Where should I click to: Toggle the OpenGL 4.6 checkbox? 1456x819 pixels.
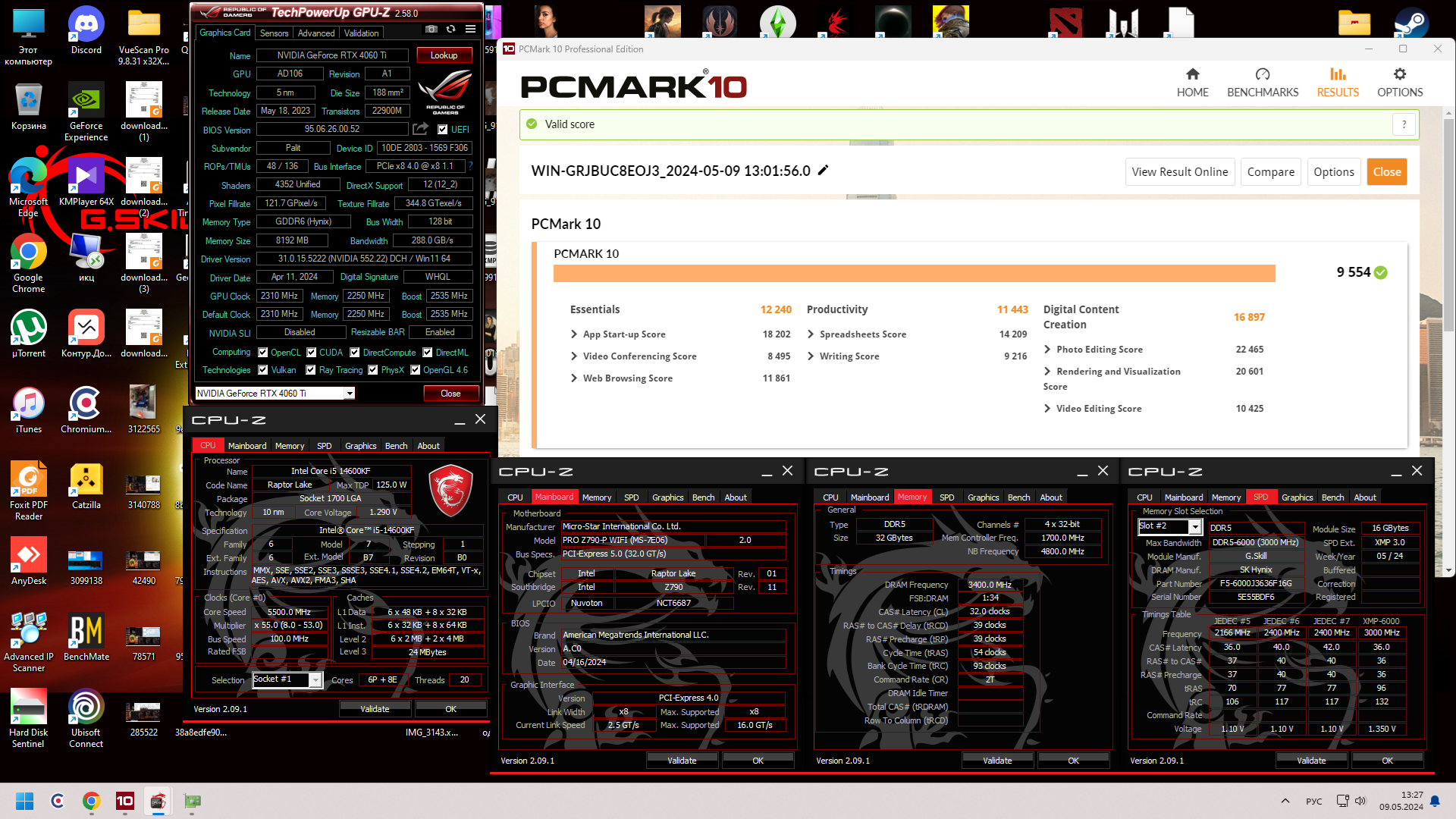click(416, 370)
